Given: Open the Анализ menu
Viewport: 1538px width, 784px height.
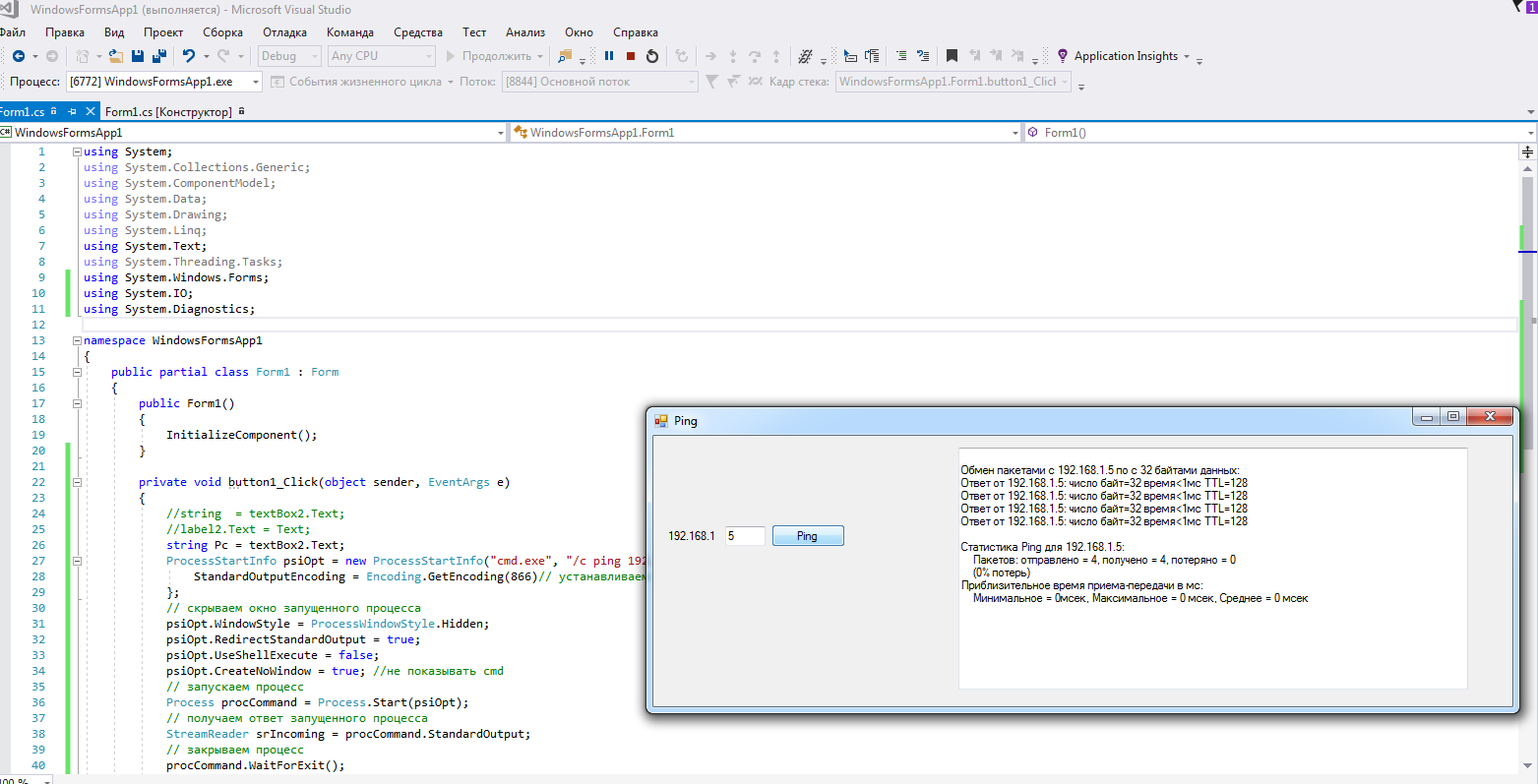Looking at the screenshot, I should coord(525,32).
